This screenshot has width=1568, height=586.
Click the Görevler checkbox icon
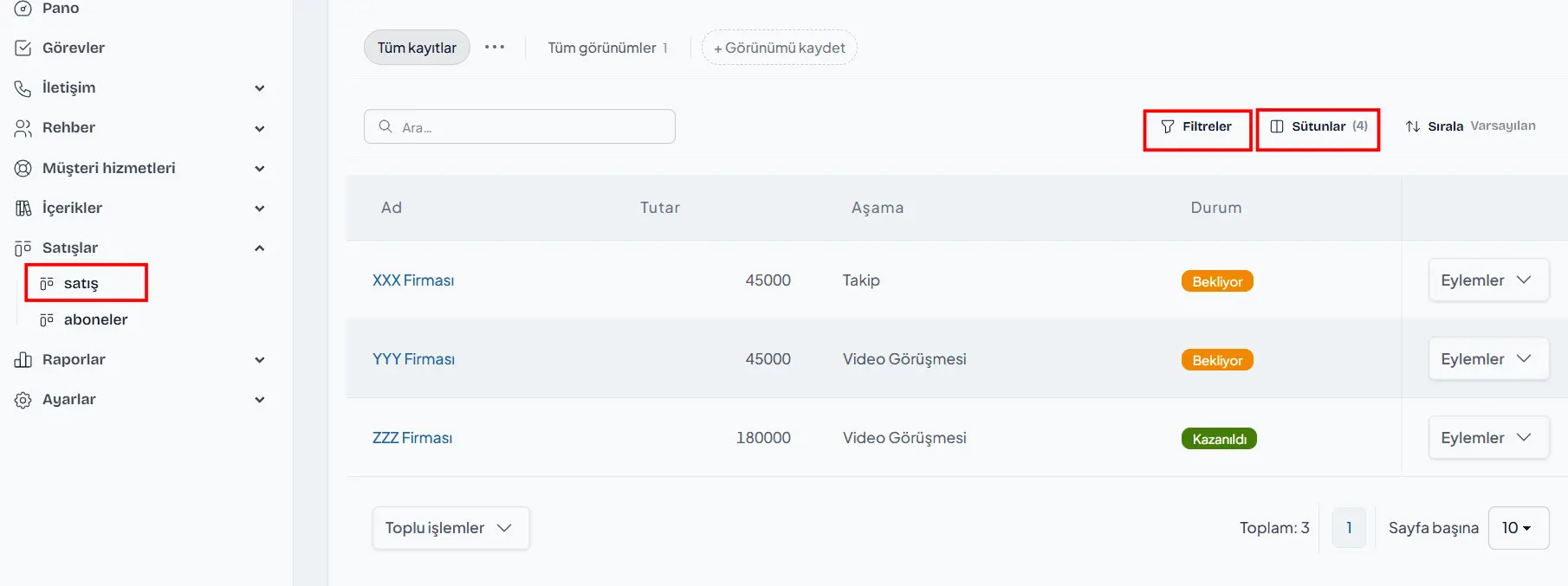click(23, 48)
